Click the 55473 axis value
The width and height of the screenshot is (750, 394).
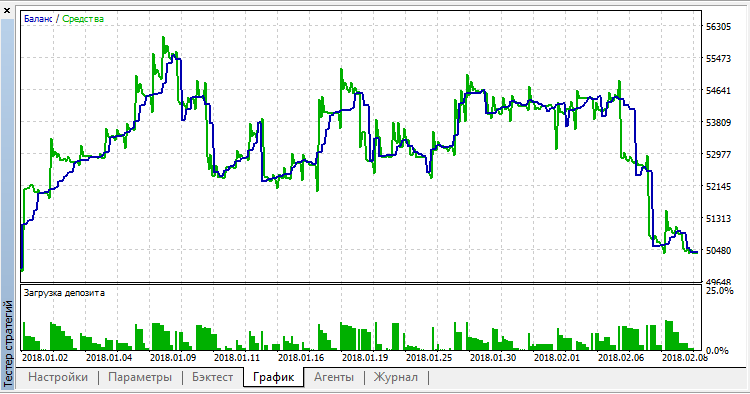pyautogui.click(x=718, y=59)
